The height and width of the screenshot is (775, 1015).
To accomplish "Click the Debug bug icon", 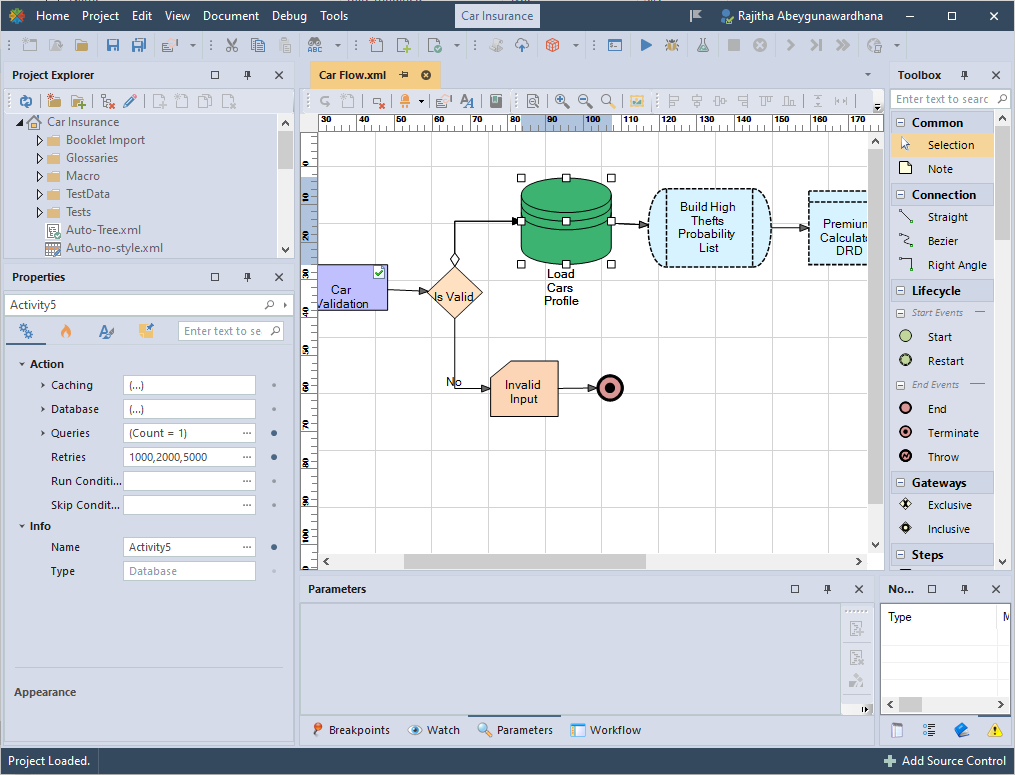I will pos(672,45).
